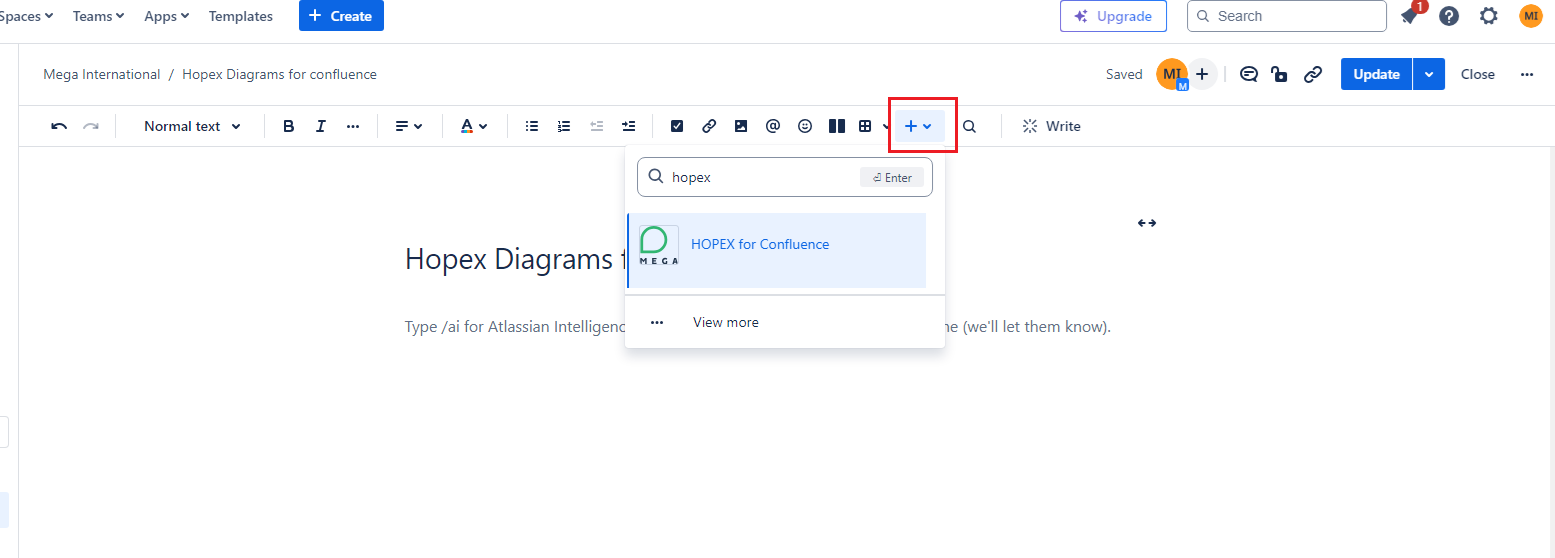Image resolution: width=1555 pixels, height=558 pixels.
Task: Open the Templates menu item
Action: 240,16
